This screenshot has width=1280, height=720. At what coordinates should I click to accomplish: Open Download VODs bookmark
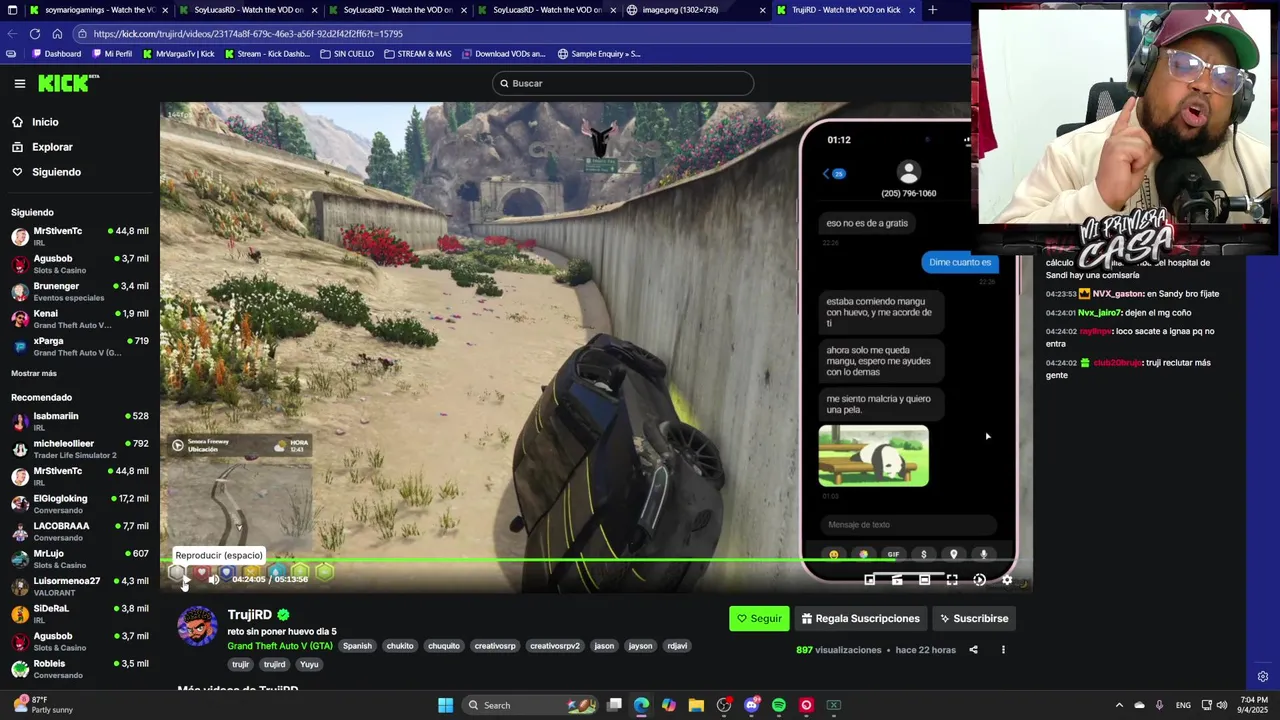tap(503, 54)
